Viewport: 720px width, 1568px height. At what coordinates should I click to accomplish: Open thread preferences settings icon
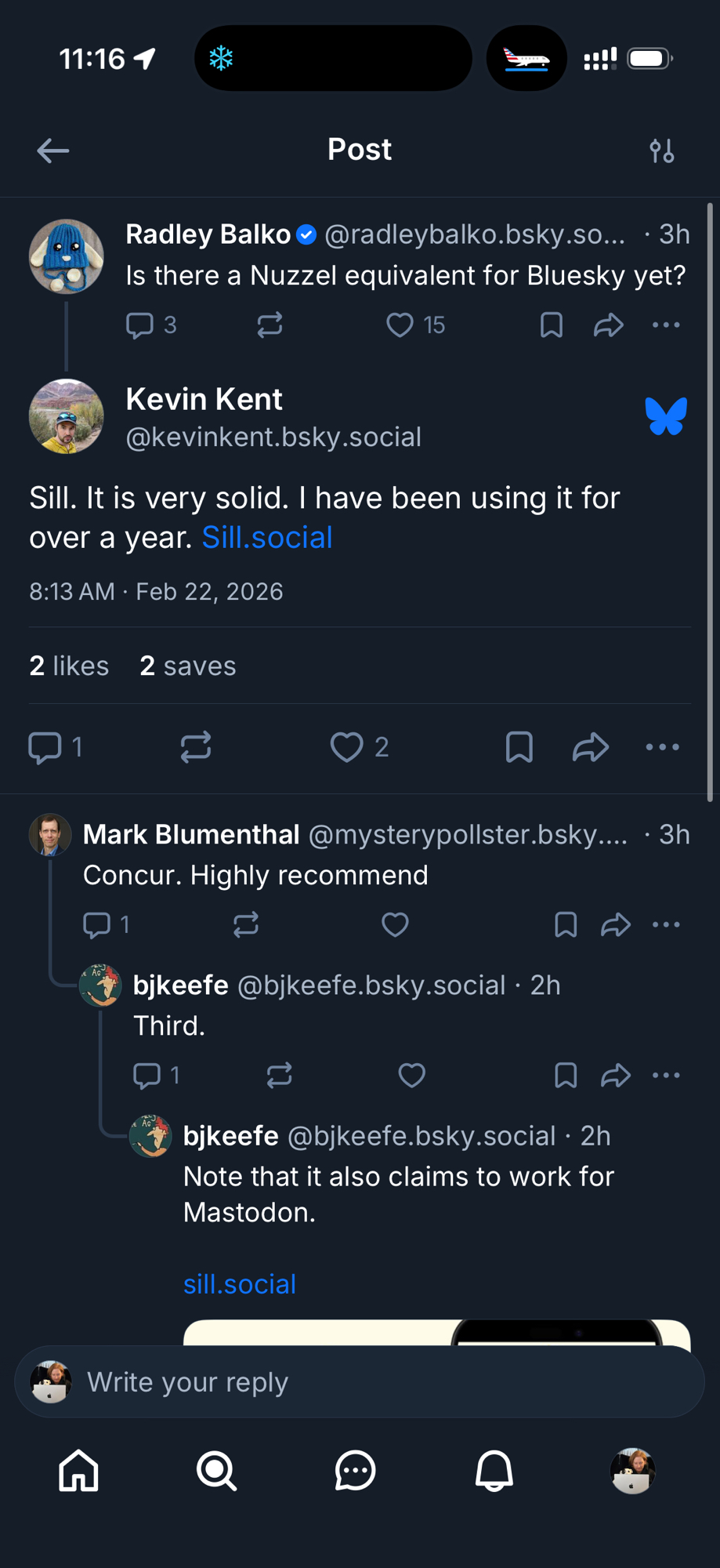[662, 151]
